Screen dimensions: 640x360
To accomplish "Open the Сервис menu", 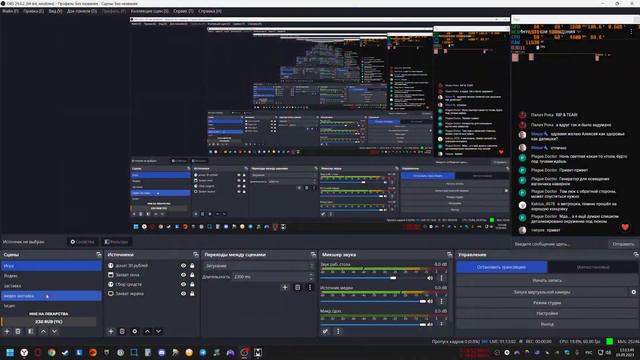I will (183, 11).
